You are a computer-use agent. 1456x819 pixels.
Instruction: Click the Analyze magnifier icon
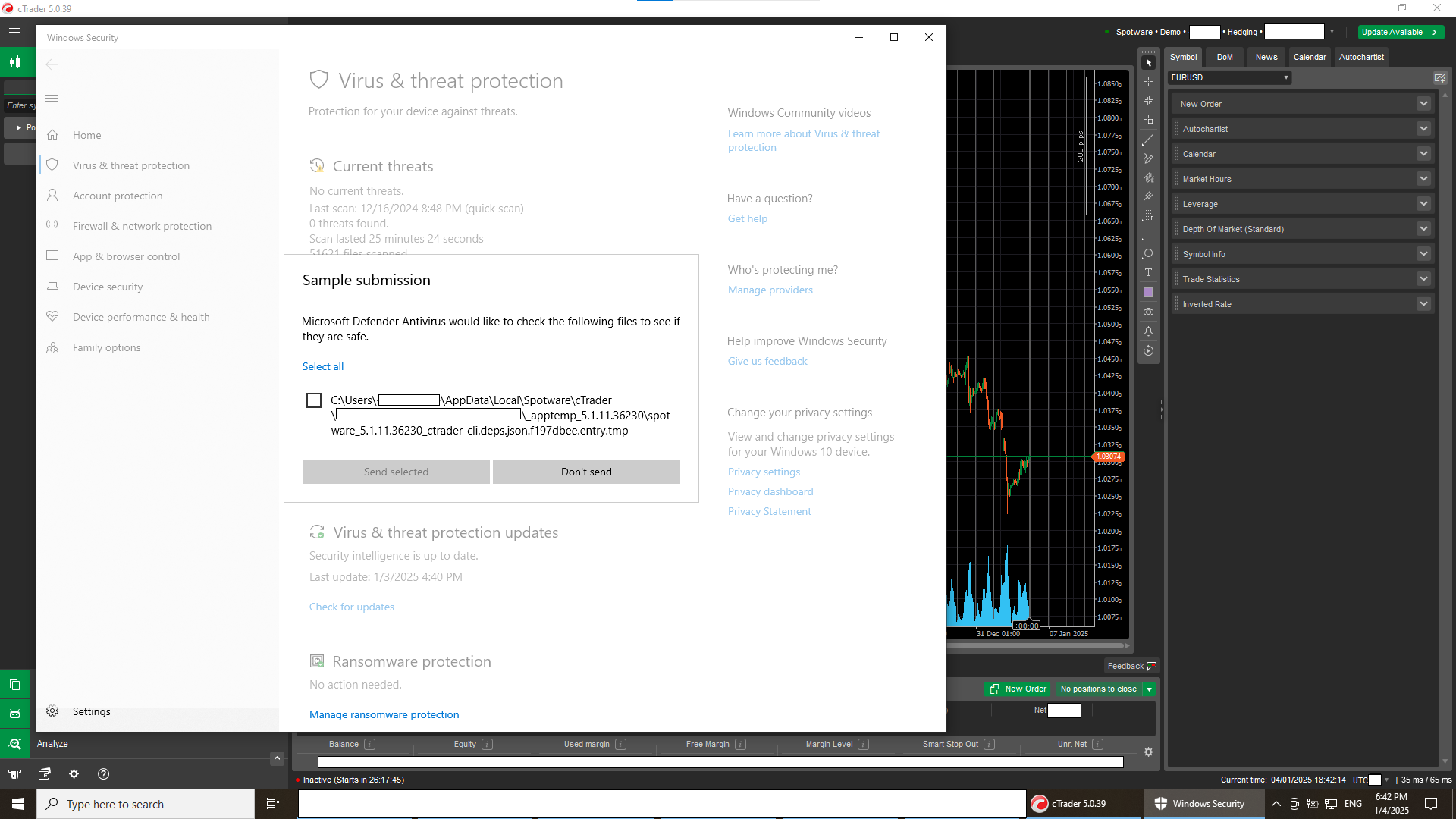pos(14,744)
